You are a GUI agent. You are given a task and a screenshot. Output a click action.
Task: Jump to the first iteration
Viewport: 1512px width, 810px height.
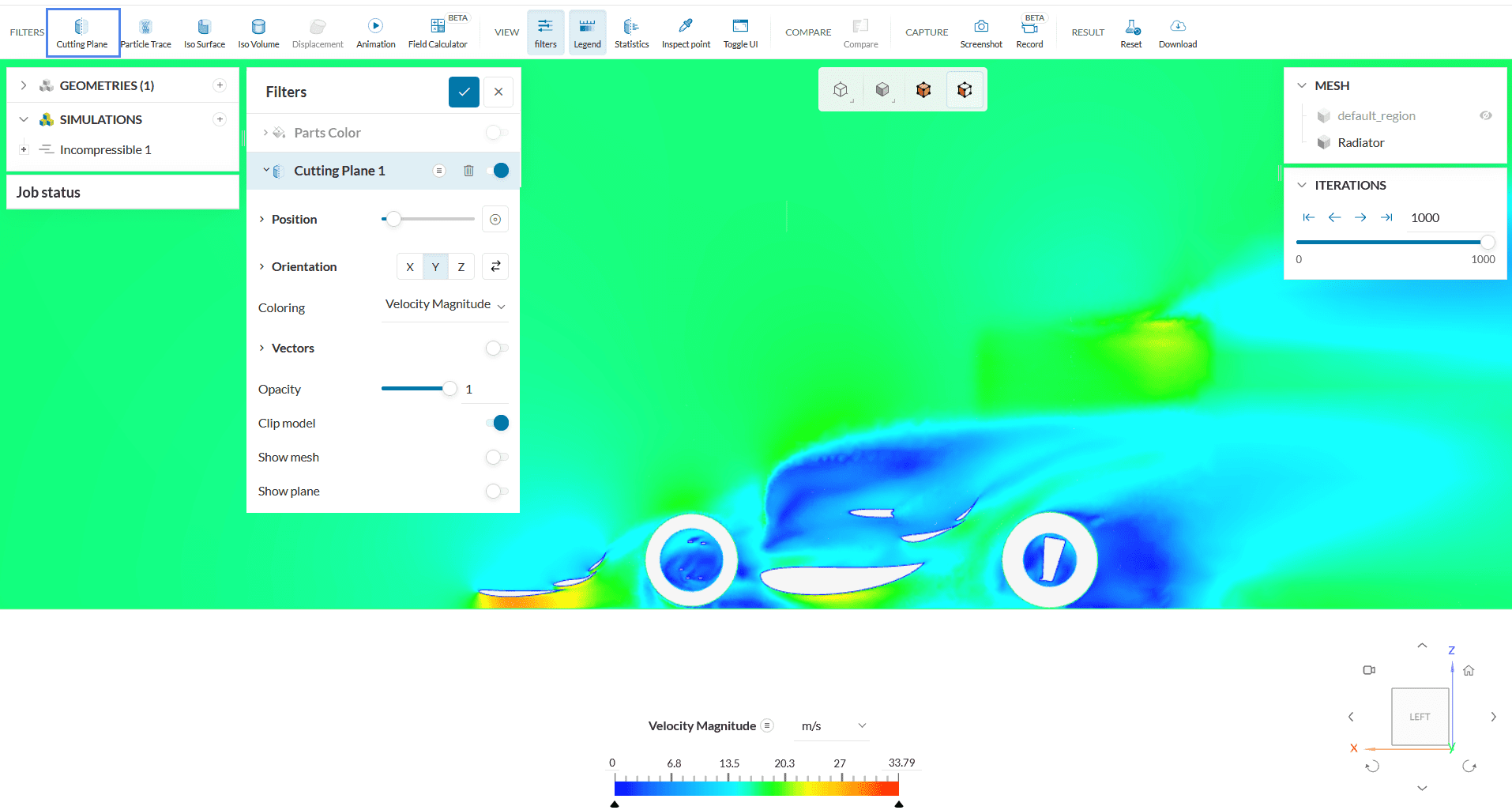click(x=1308, y=217)
